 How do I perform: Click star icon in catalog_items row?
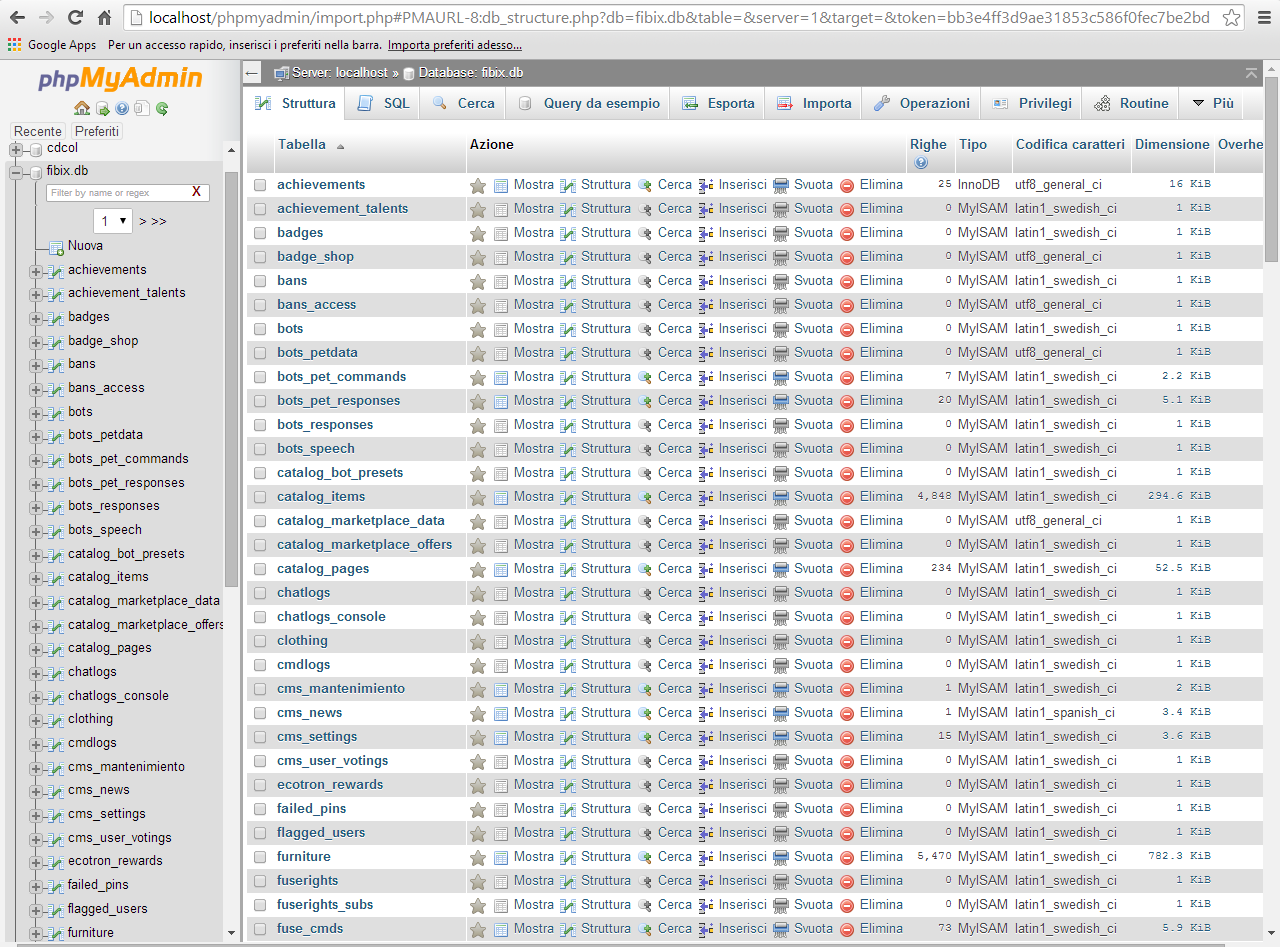pyautogui.click(x=478, y=497)
